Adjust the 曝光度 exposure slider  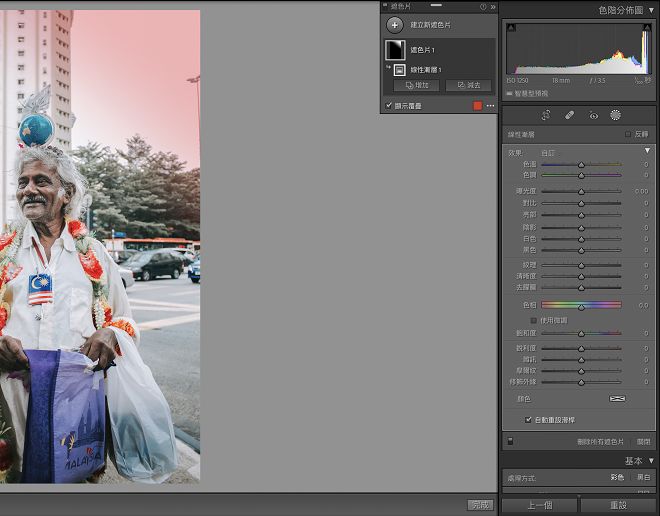(581, 192)
